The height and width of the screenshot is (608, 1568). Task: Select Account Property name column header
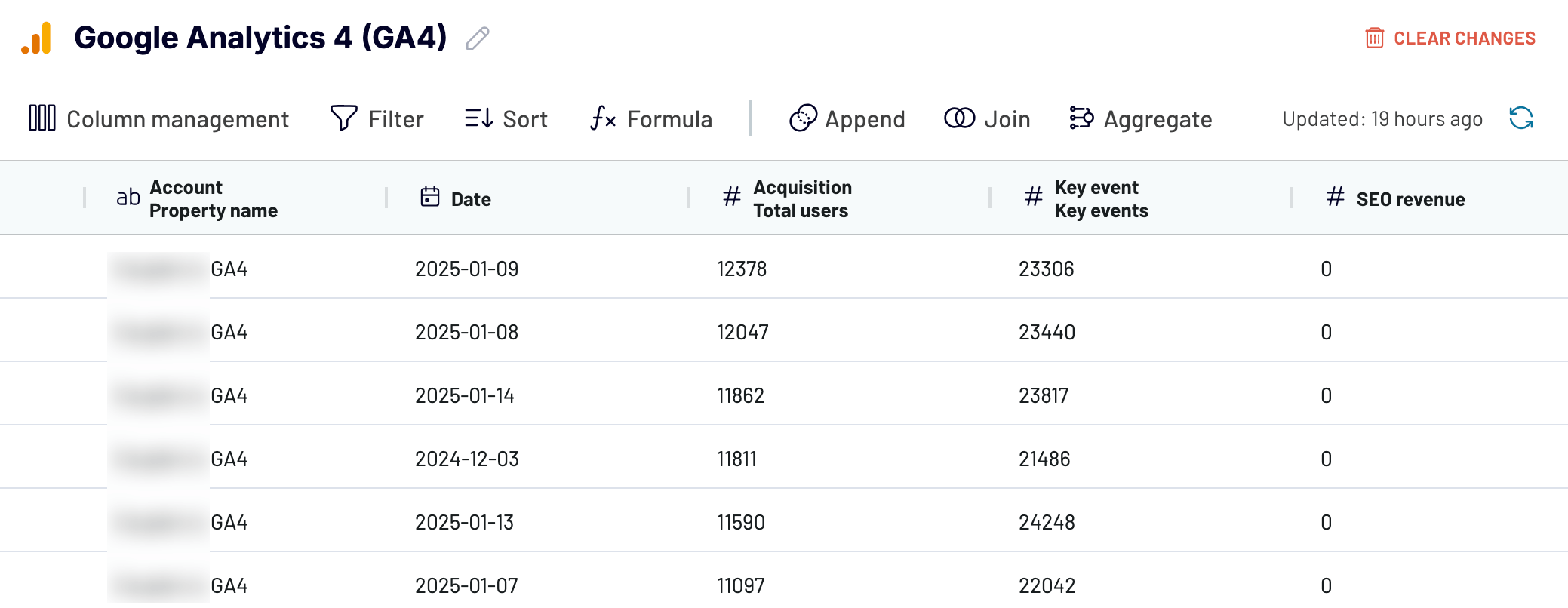click(214, 199)
